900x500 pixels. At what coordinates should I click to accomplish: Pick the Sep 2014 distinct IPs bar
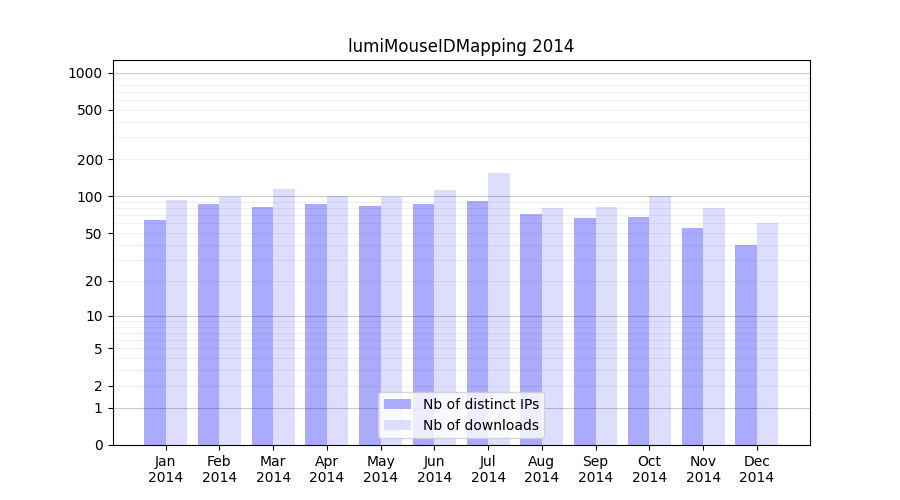click(585, 330)
